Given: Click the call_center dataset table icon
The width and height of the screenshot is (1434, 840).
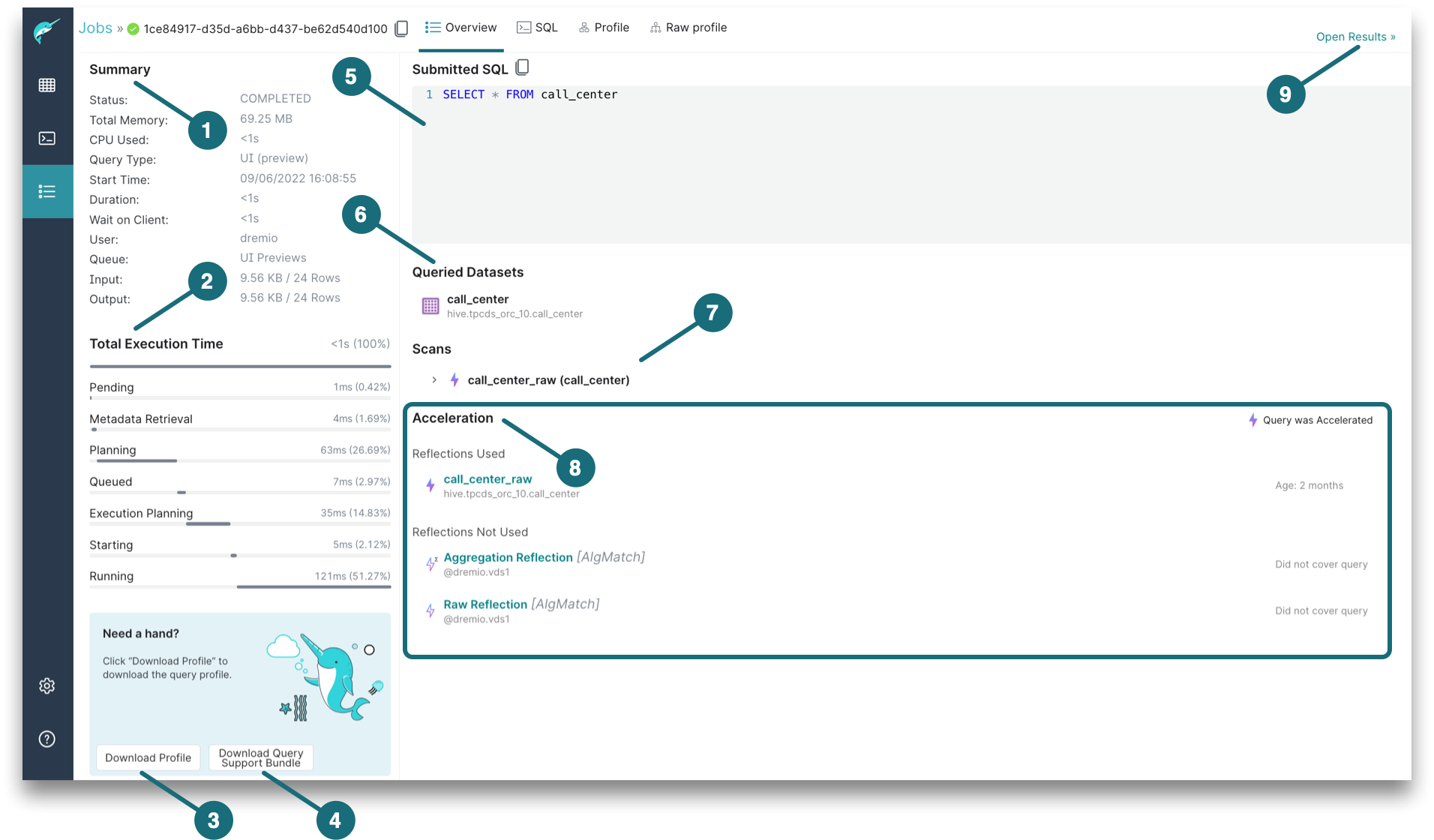Looking at the screenshot, I should [429, 305].
